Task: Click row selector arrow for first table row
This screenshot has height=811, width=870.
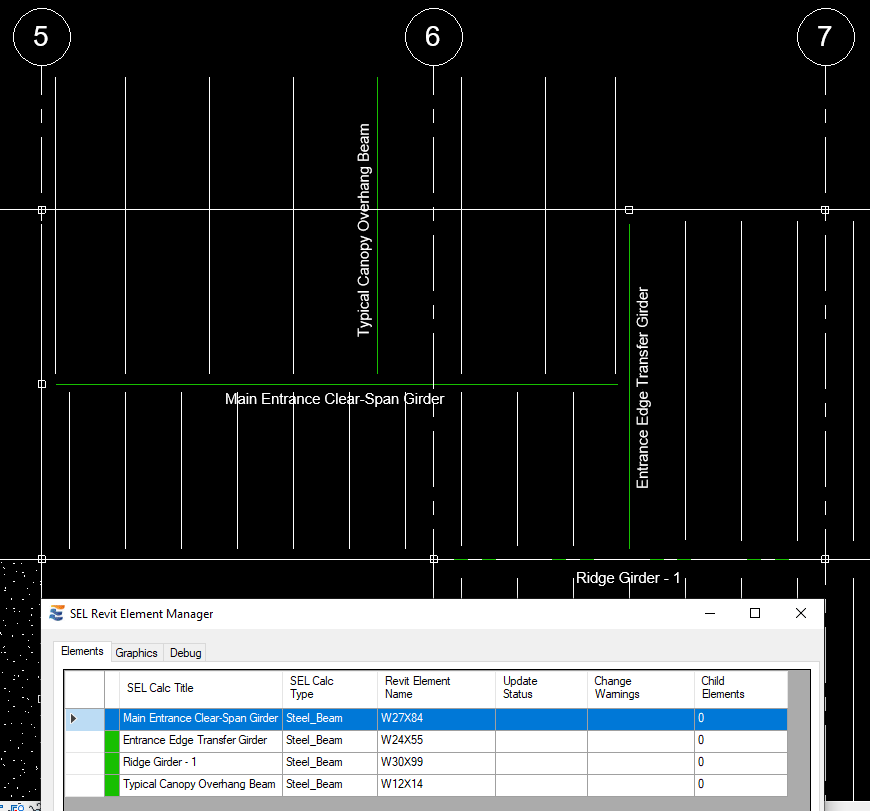Action: (x=74, y=719)
